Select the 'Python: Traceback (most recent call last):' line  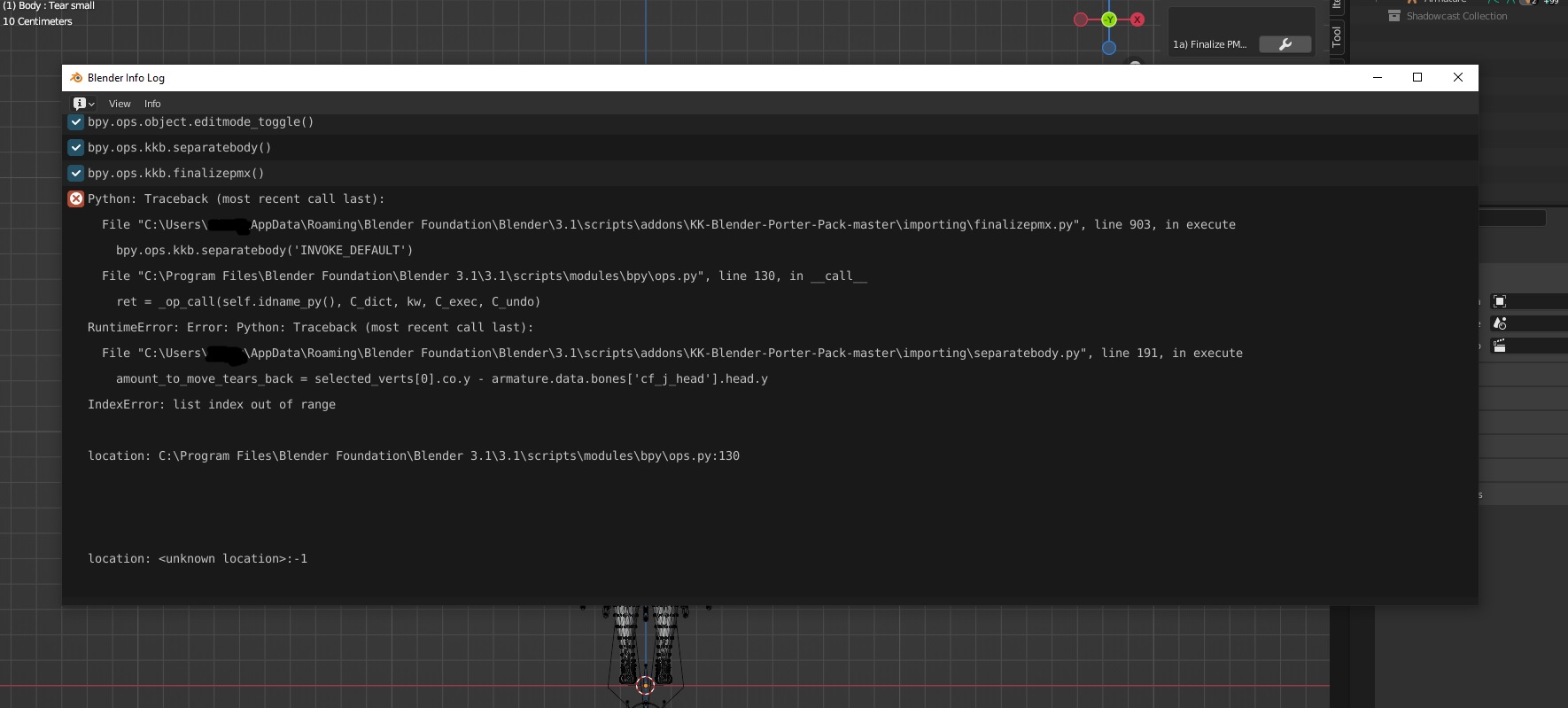pyautogui.click(x=236, y=199)
